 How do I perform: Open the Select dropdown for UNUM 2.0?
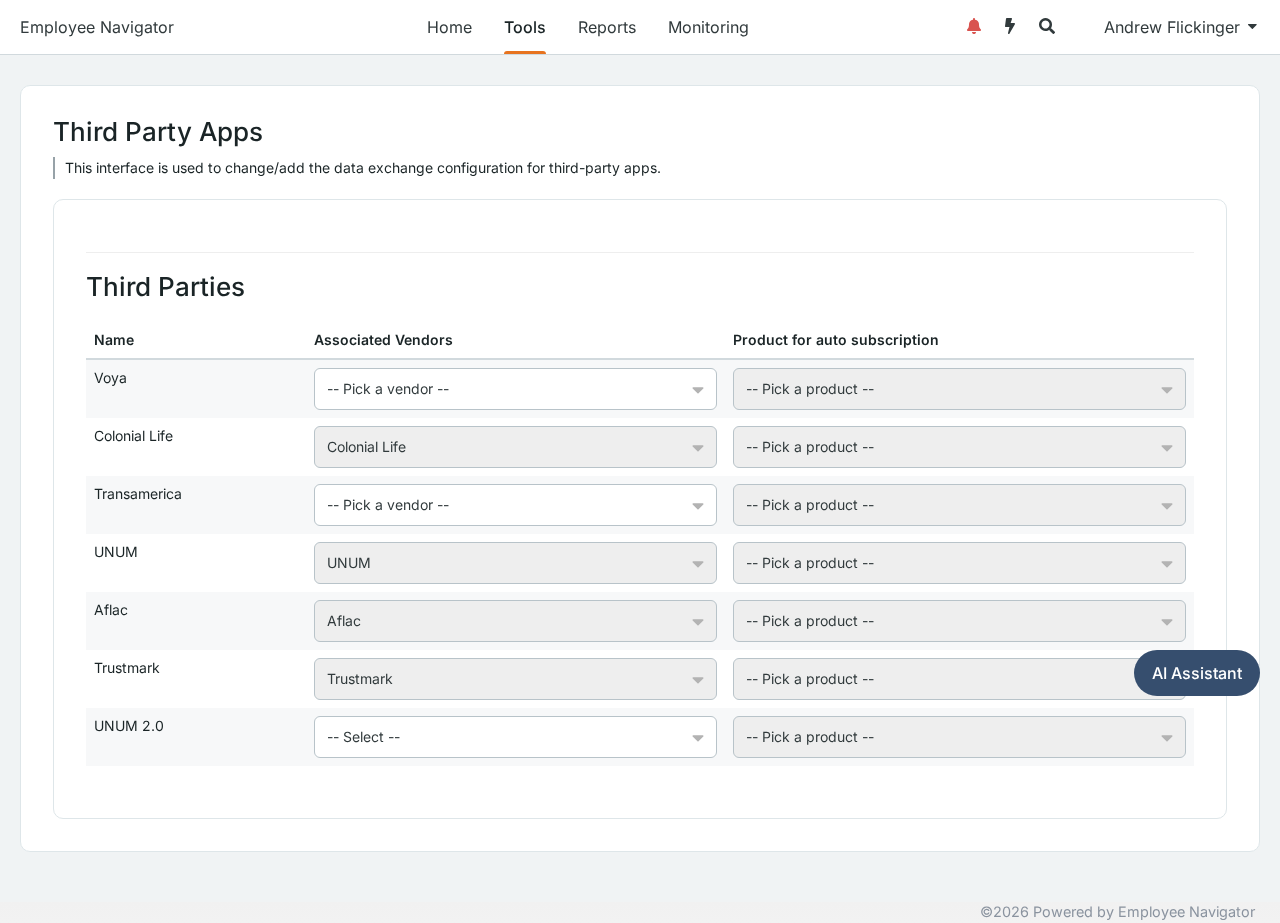[x=515, y=737]
